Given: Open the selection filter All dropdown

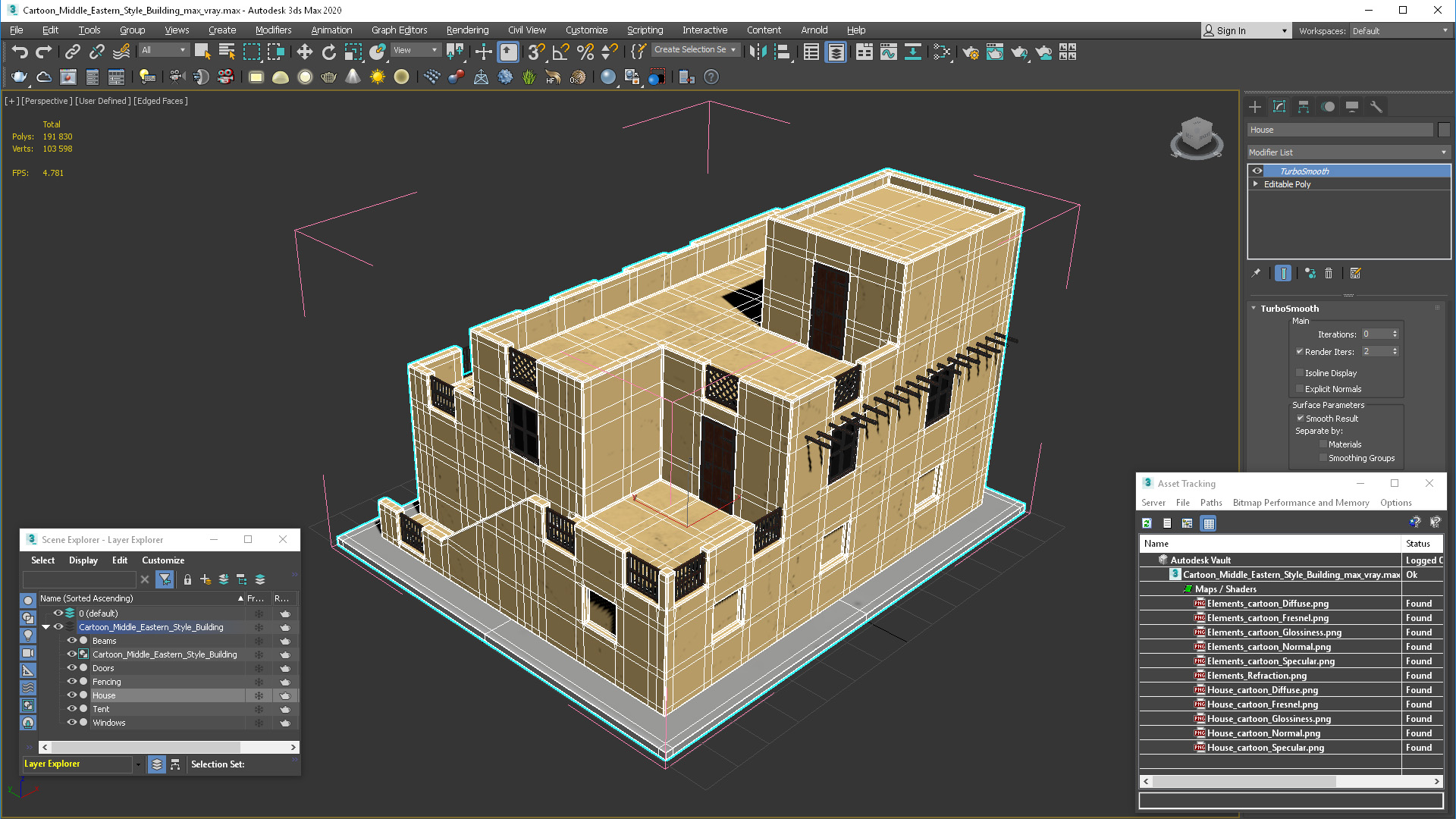Looking at the screenshot, I should pyautogui.click(x=164, y=50).
